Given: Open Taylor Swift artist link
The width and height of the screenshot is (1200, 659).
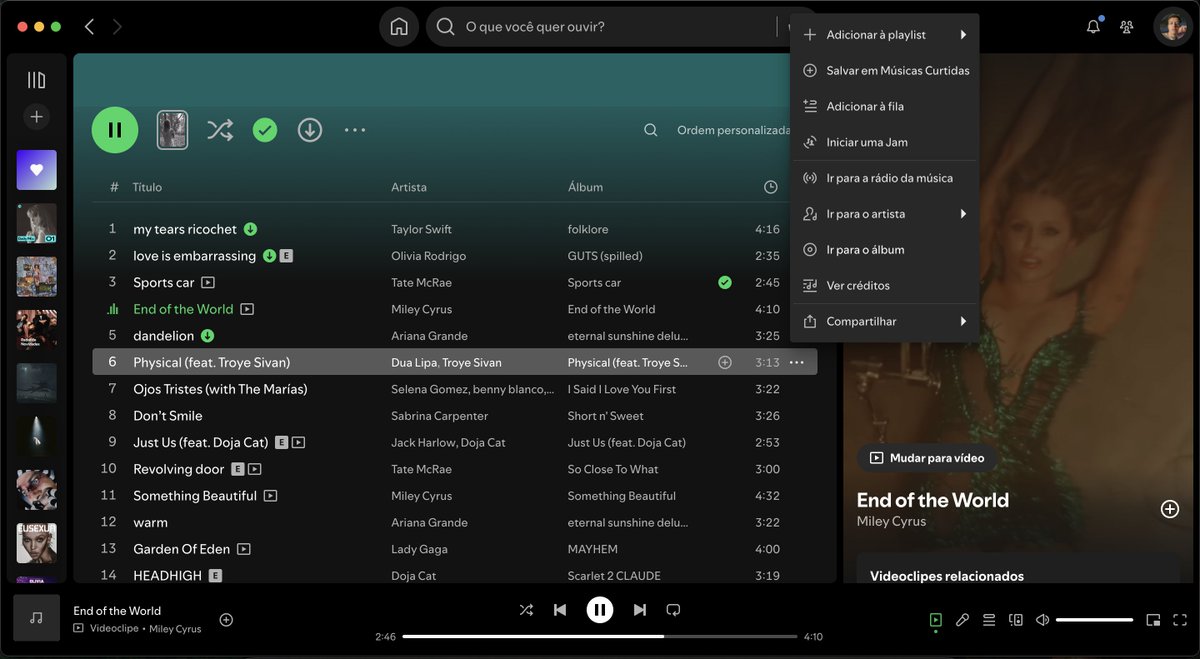Looking at the screenshot, I should (x=421, y=229).
